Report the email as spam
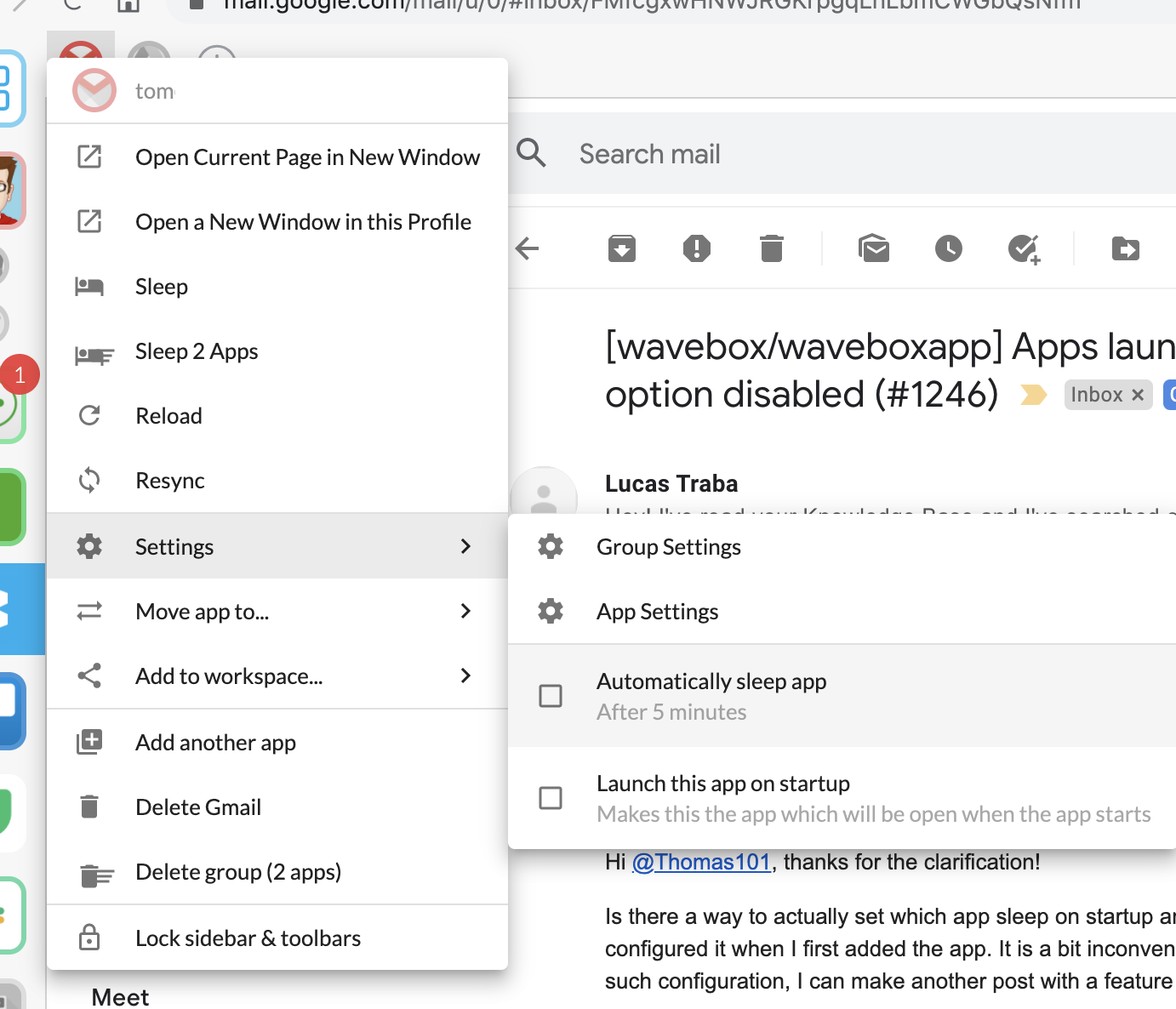This screenshot has width=1176, height=1009. (697, 248)
